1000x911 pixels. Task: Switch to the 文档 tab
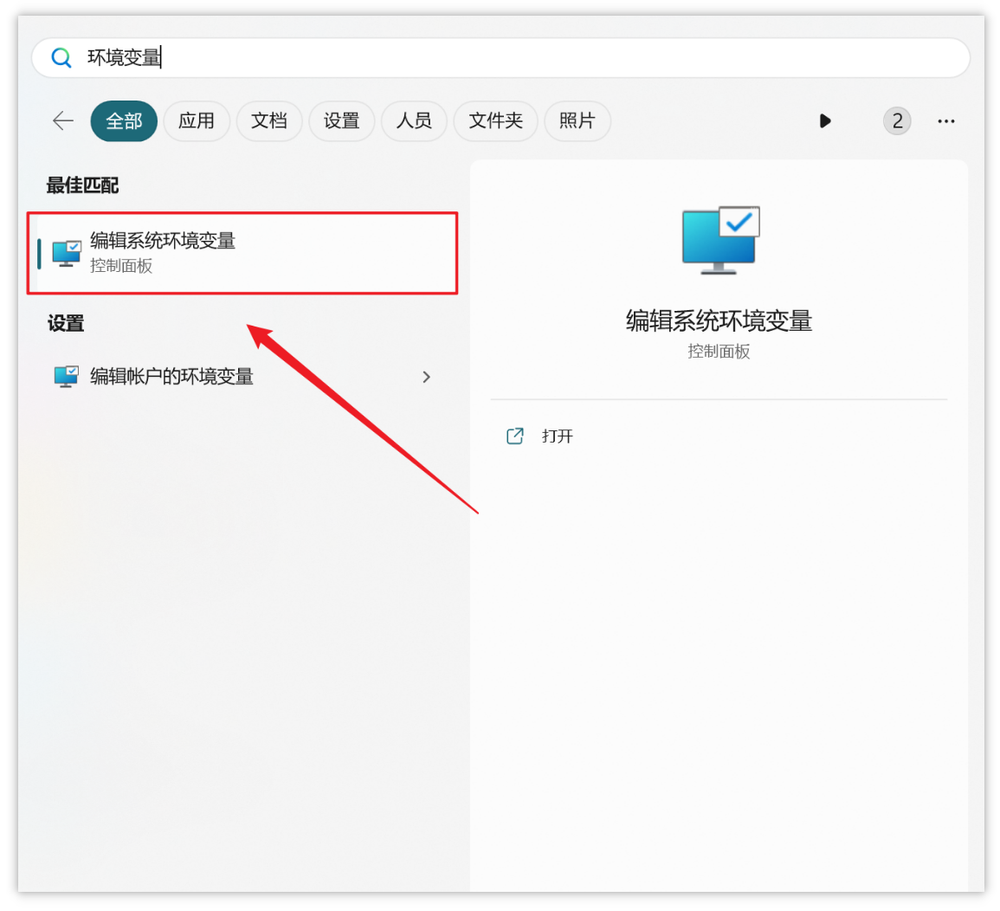point(269,120)
